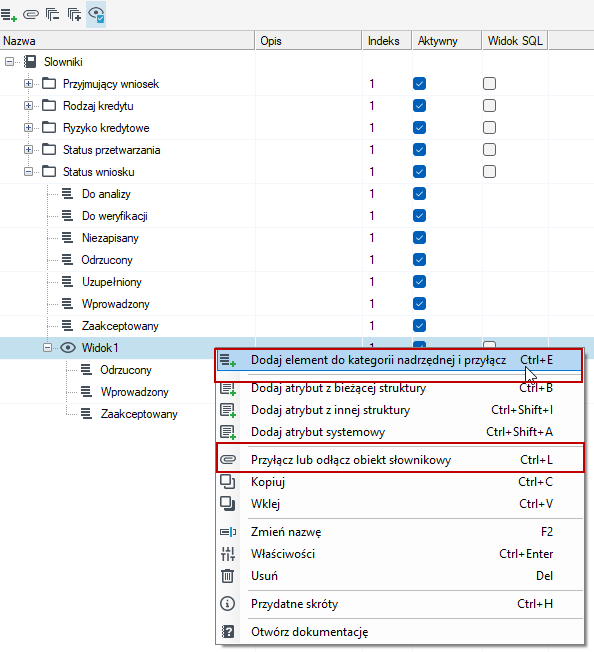Click paperclip icon in context menu
The image size is (594, 652).
click(228, 459)
